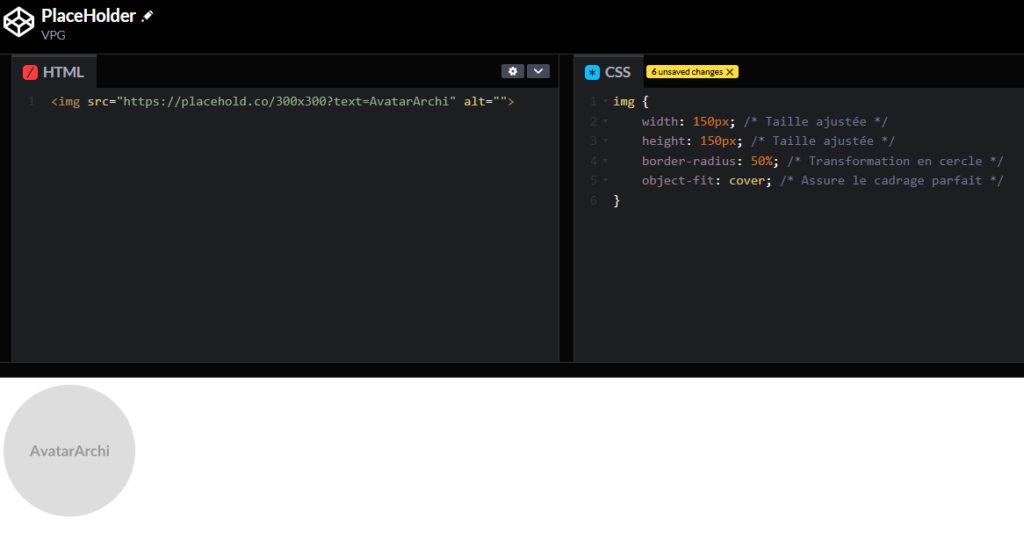Select the HTML editor tab
1024x535 pixels.
click(x=54, y=72)
